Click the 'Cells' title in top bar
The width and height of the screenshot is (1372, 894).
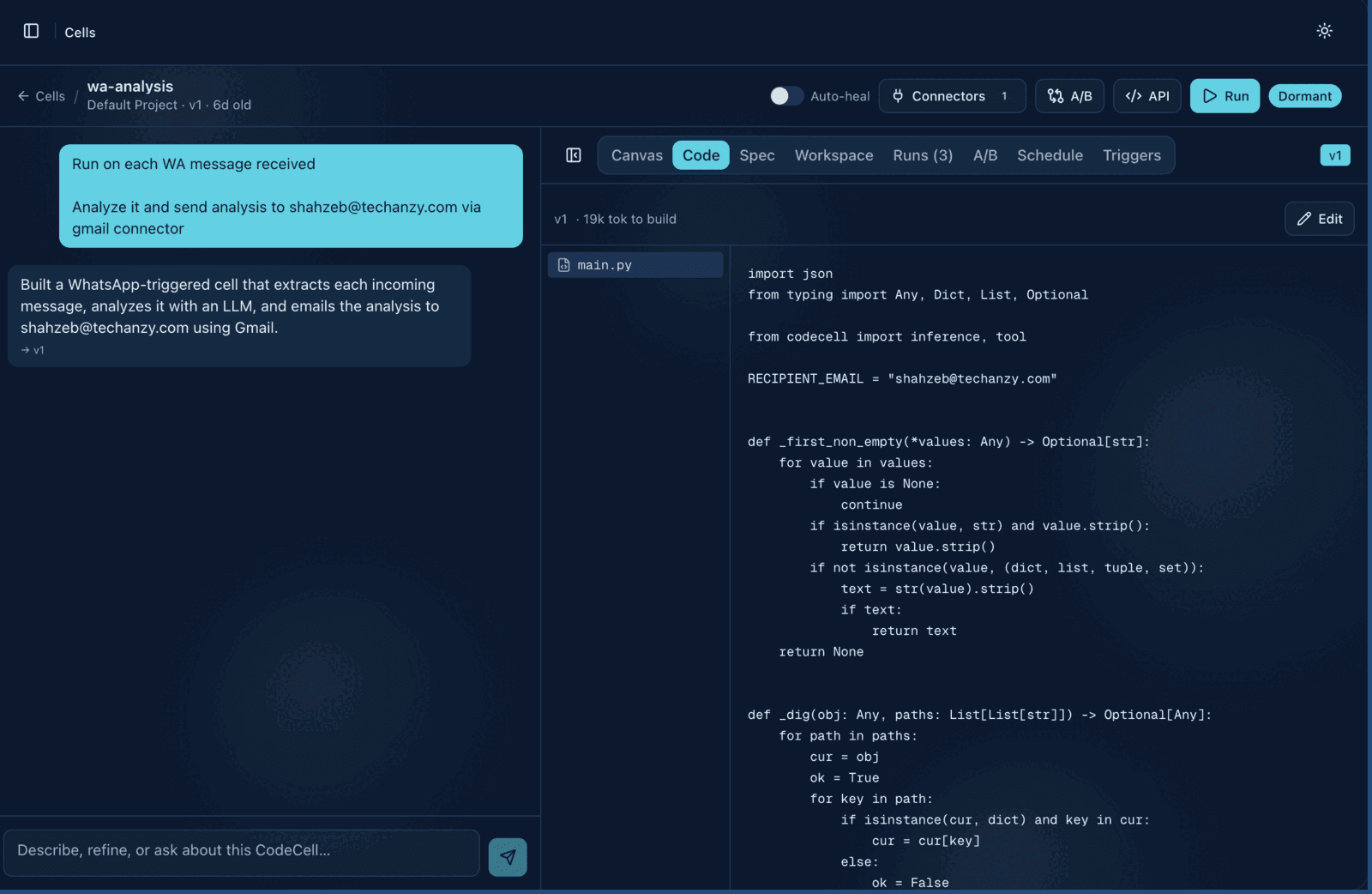click(80, 33)
